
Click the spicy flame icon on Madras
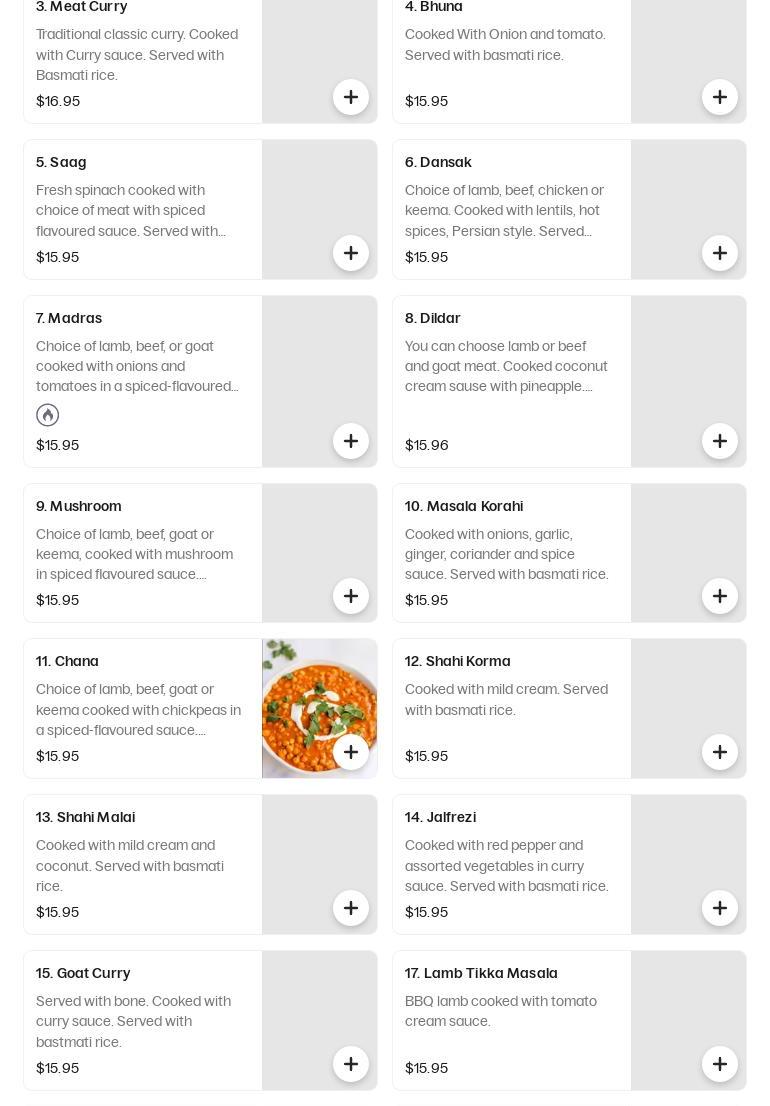click(x=47, y=415)
